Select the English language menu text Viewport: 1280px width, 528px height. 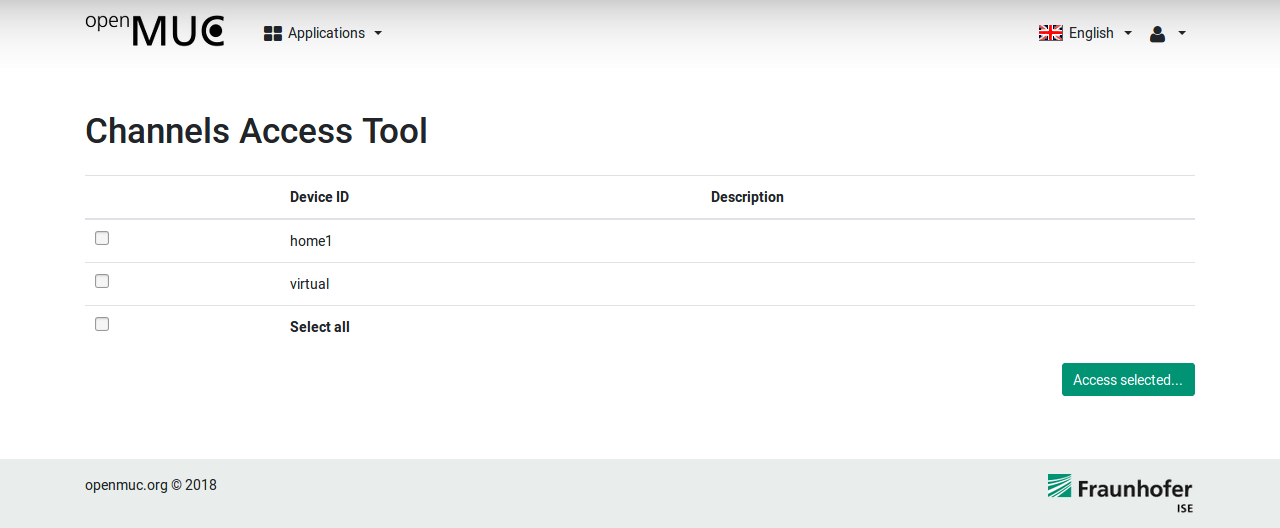[1091, 33]
